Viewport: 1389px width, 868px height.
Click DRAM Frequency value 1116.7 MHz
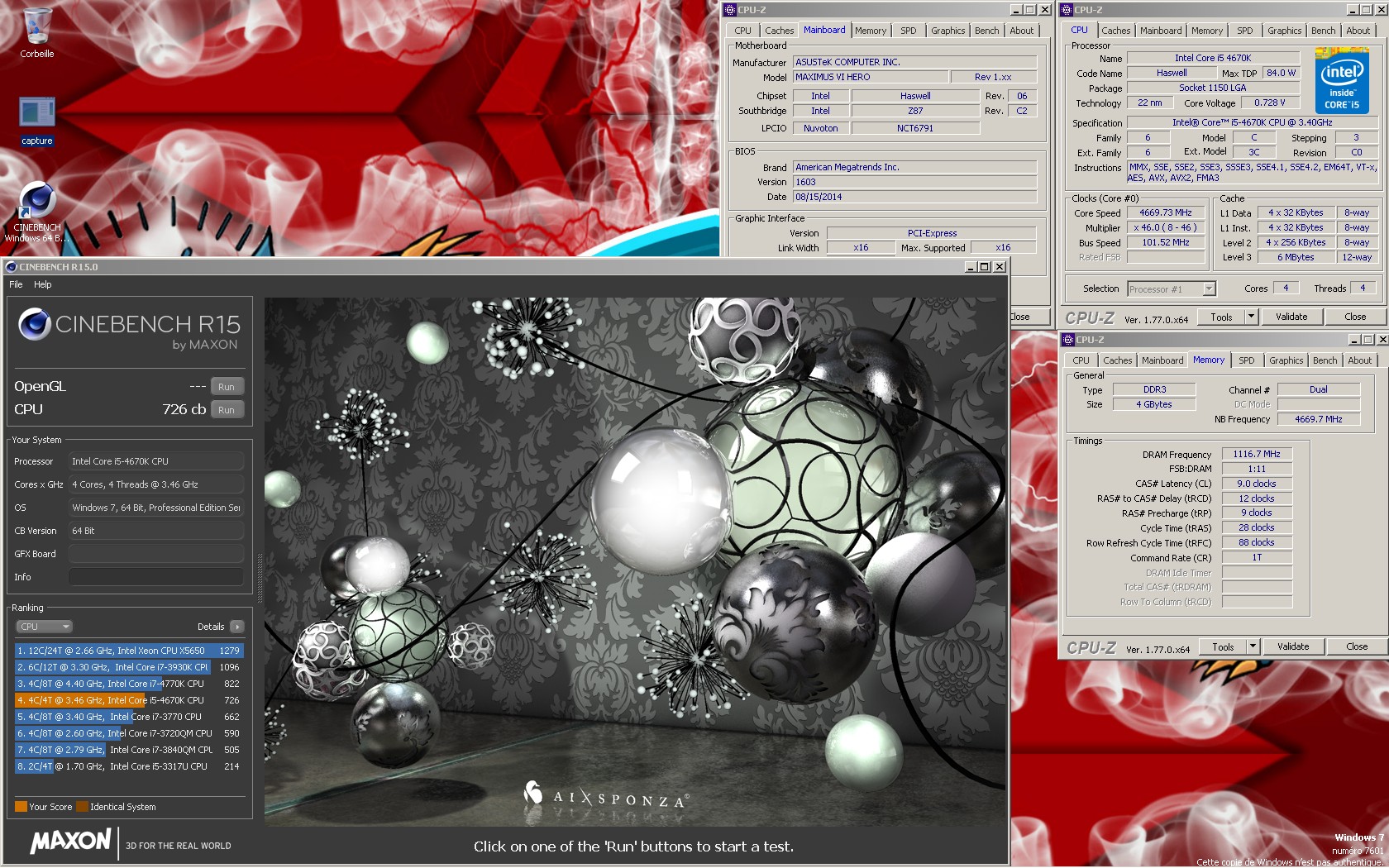point(1257,454)
